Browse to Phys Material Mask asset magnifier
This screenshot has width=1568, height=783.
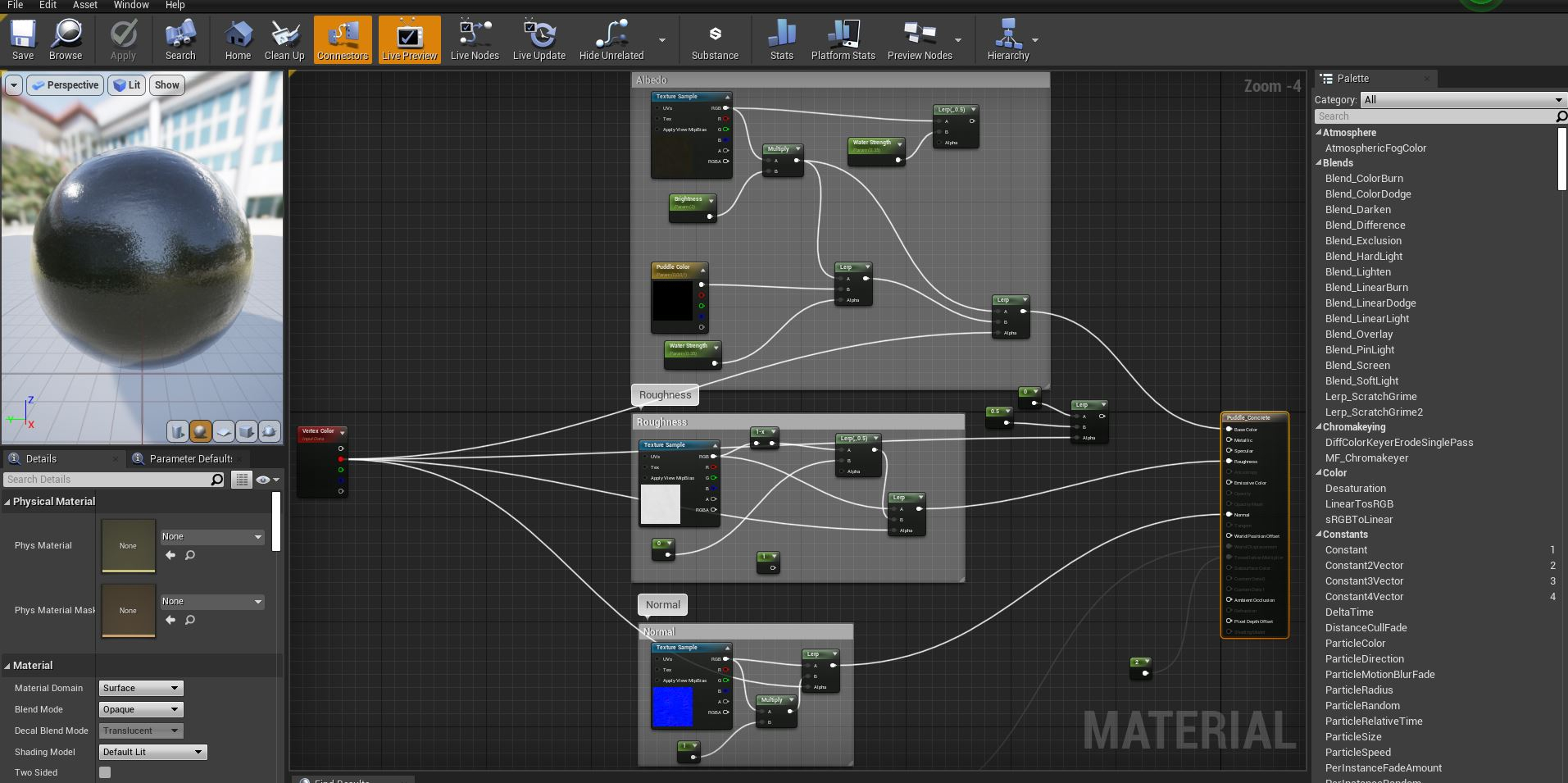(x=190, y=620)
